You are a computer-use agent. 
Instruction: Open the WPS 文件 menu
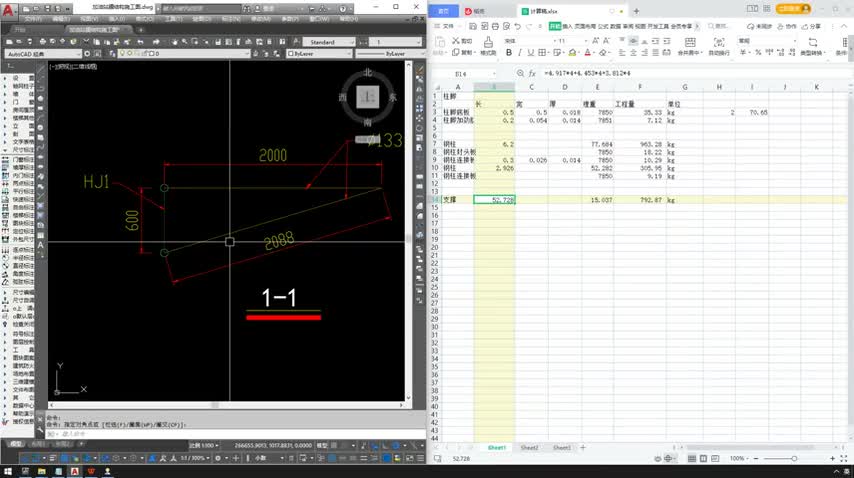[446, 26]
